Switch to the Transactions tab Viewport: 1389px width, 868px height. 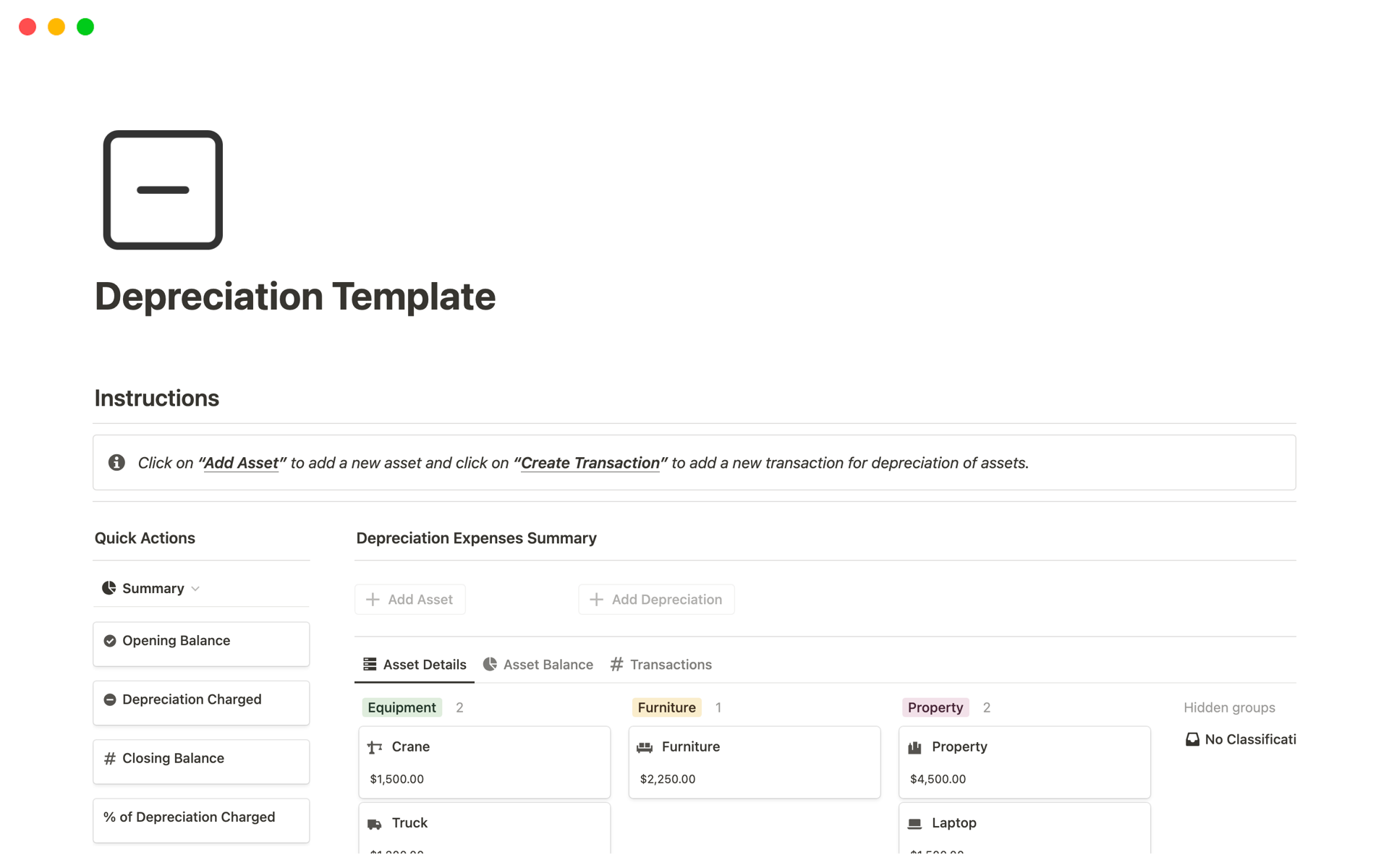pyautogui.click(x=670, y=663)
